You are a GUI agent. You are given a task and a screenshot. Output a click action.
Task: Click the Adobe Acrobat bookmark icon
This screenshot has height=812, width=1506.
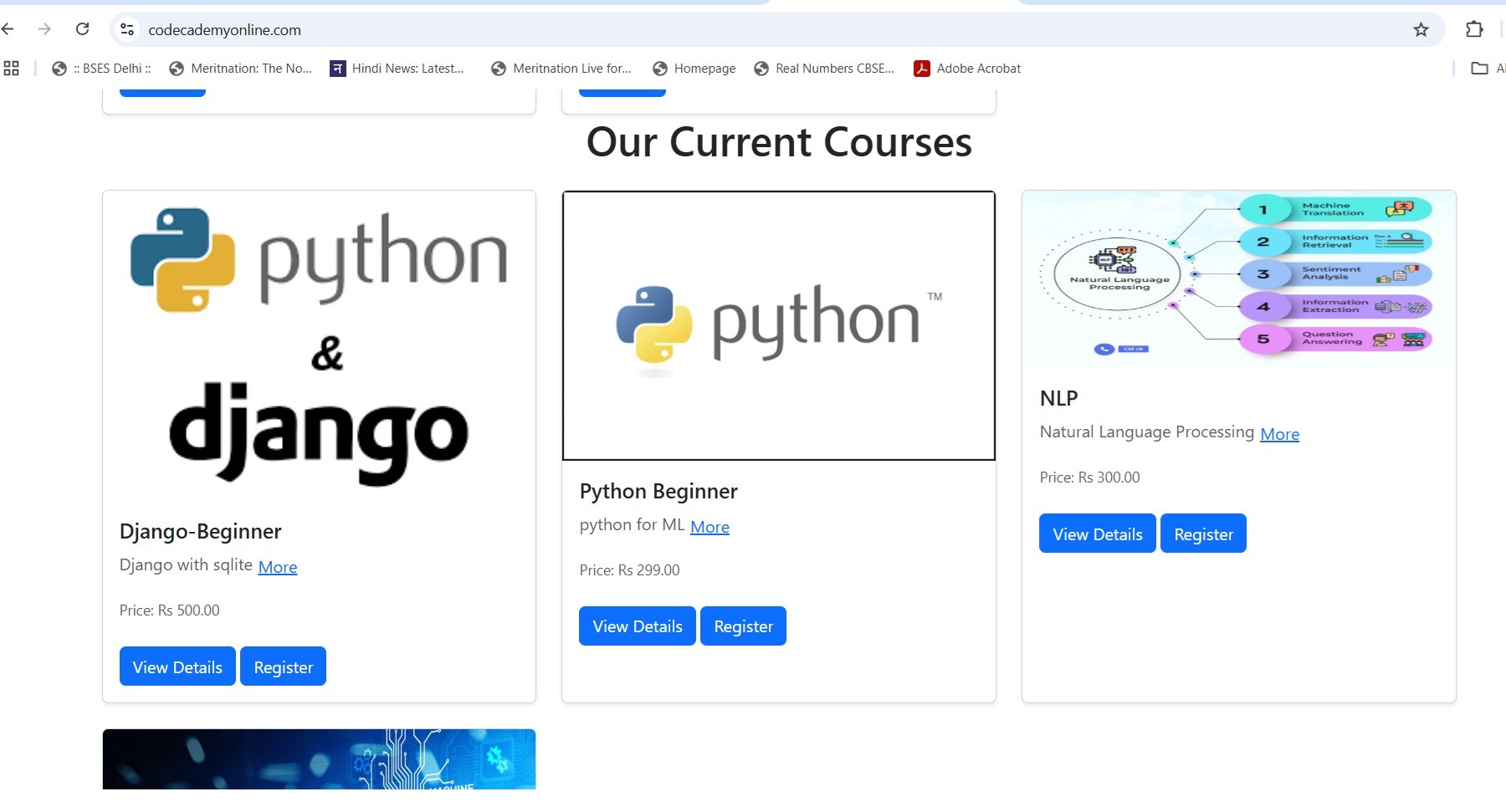point(921,69)
